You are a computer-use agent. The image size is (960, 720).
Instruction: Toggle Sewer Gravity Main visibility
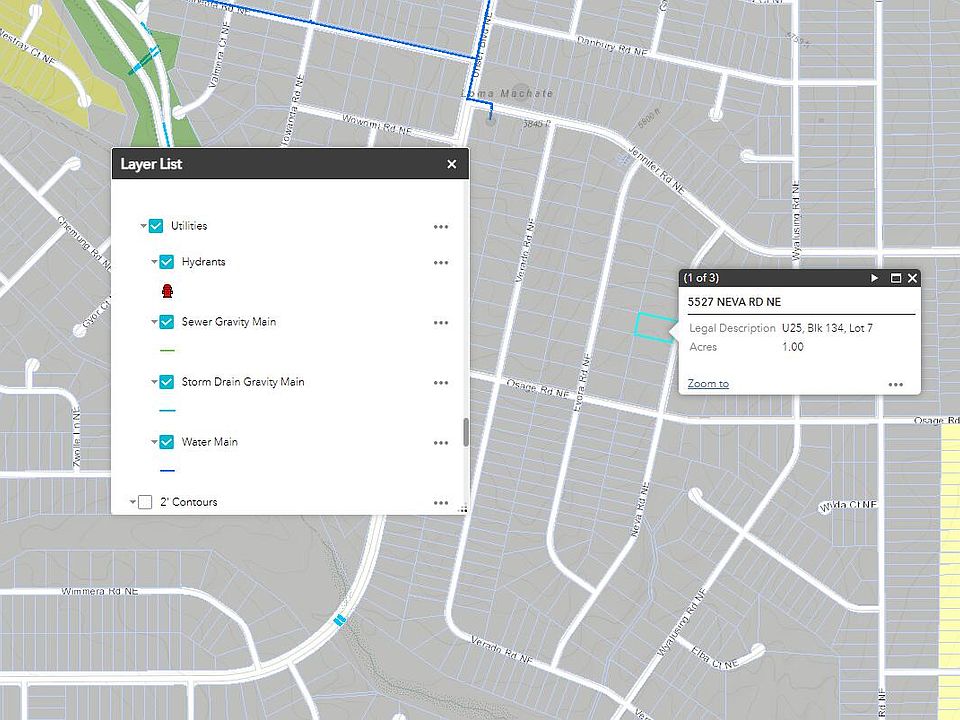[x=167, y=322]
